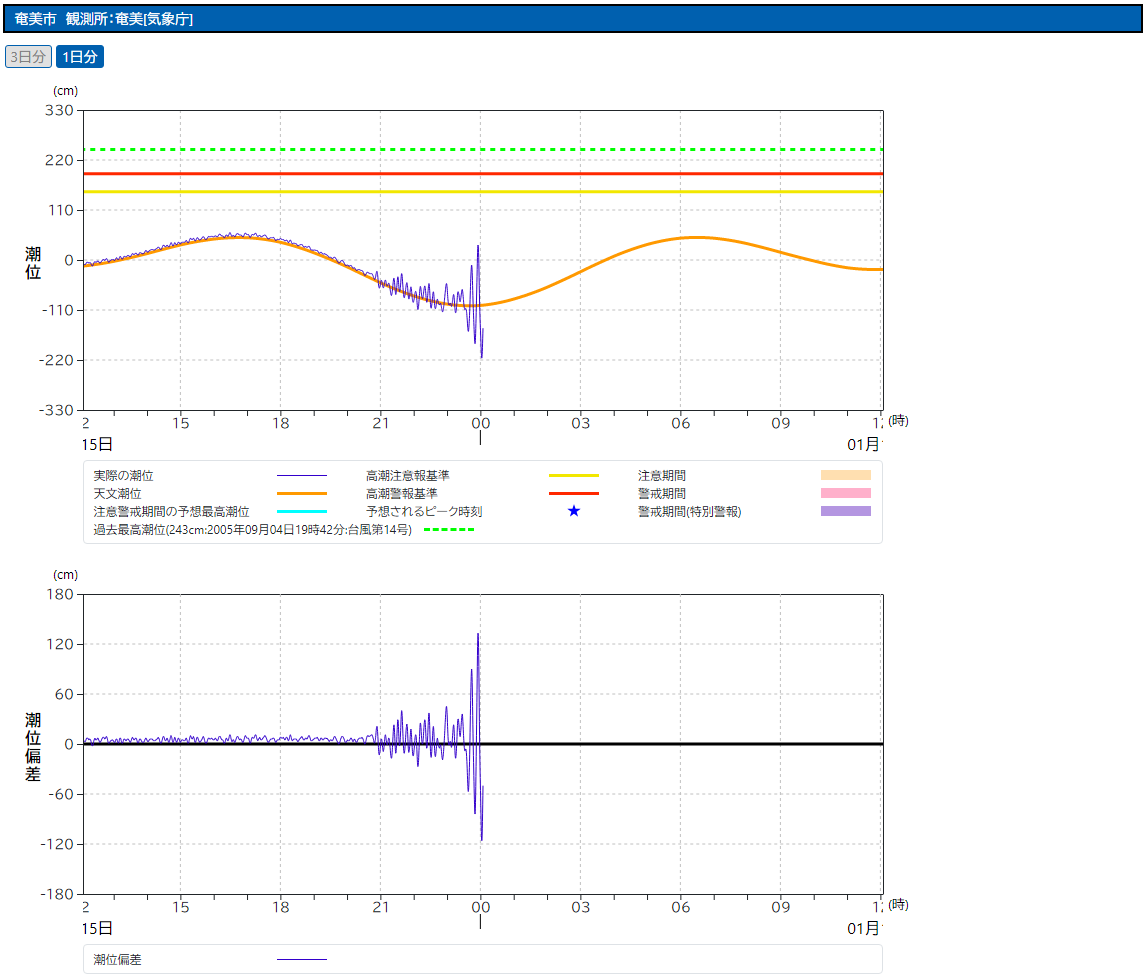
Task: Click the 天文潮位 legend label
Action: tap(117, 493)
